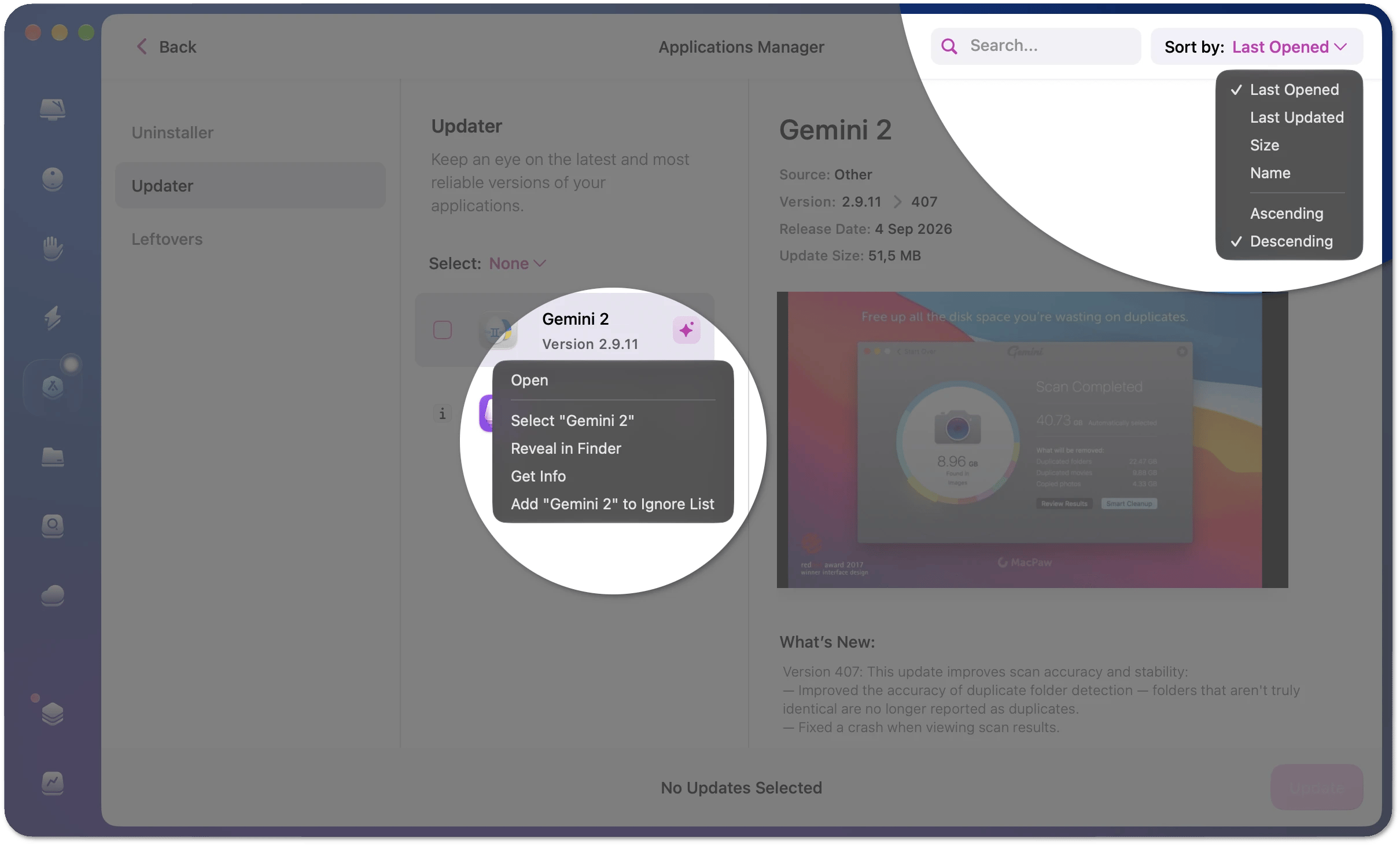Open the Smart Scan sidebar icon

pyautogui.click(x=52, y=109)
